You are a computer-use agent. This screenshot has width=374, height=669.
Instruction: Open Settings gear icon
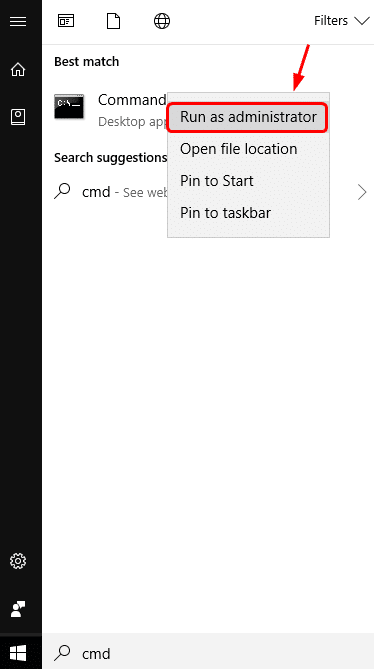[18, 561]
